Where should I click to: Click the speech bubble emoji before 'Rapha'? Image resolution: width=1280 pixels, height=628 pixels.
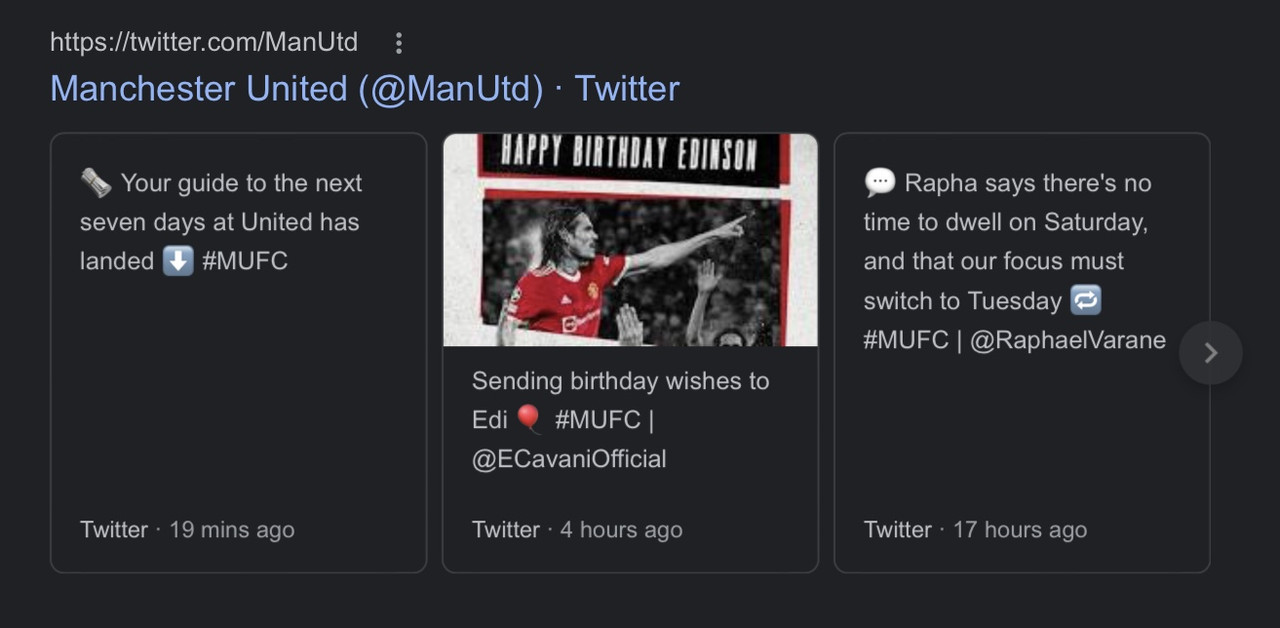(x=880, y=183)
